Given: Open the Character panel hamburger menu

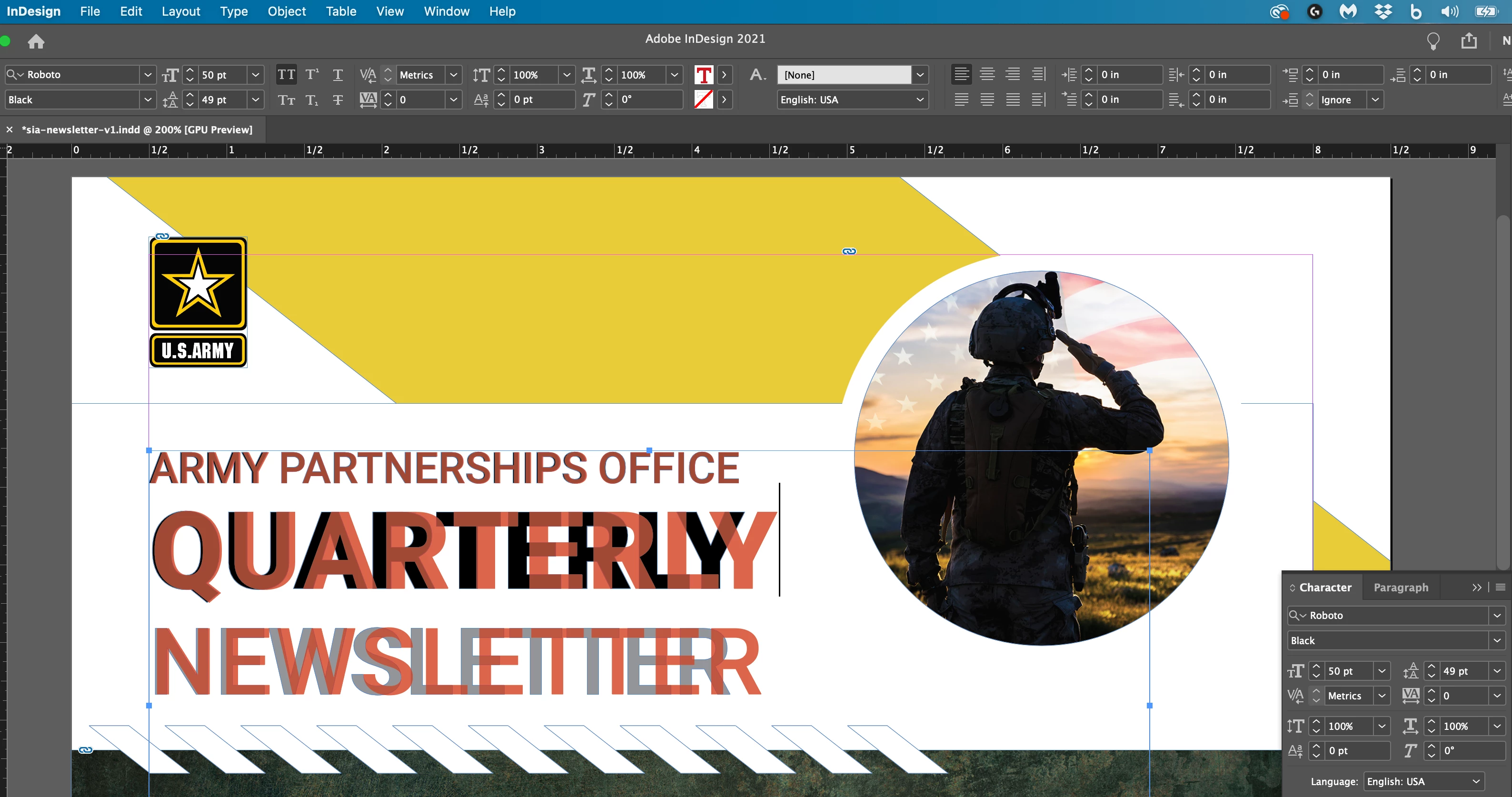Looking at the screenshot, I should [1500, 588].
